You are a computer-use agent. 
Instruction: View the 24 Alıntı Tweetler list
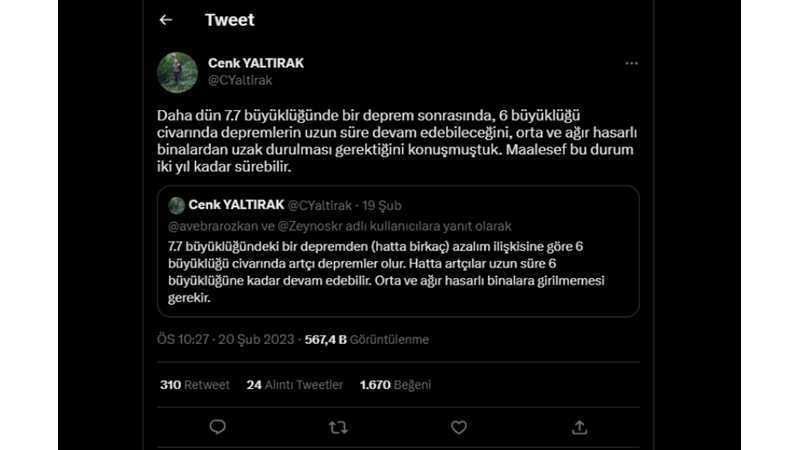[x=295, y=385]
